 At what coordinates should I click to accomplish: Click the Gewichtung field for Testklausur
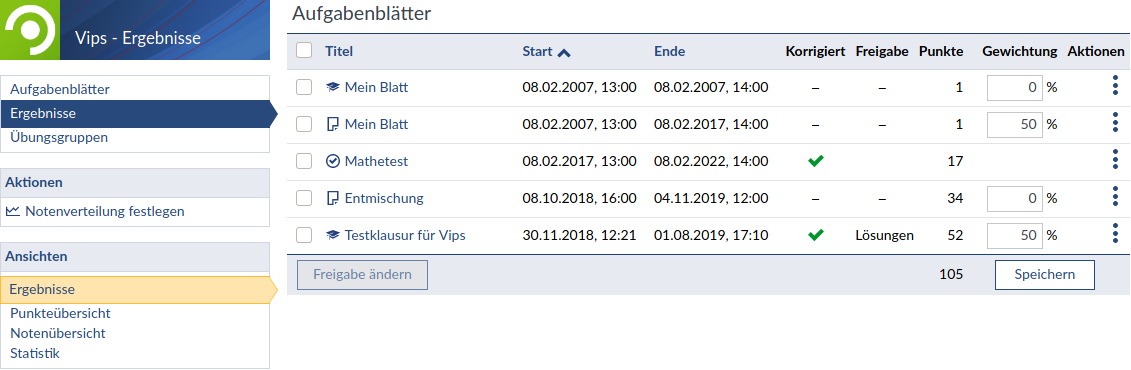(x=1016, y=234)
